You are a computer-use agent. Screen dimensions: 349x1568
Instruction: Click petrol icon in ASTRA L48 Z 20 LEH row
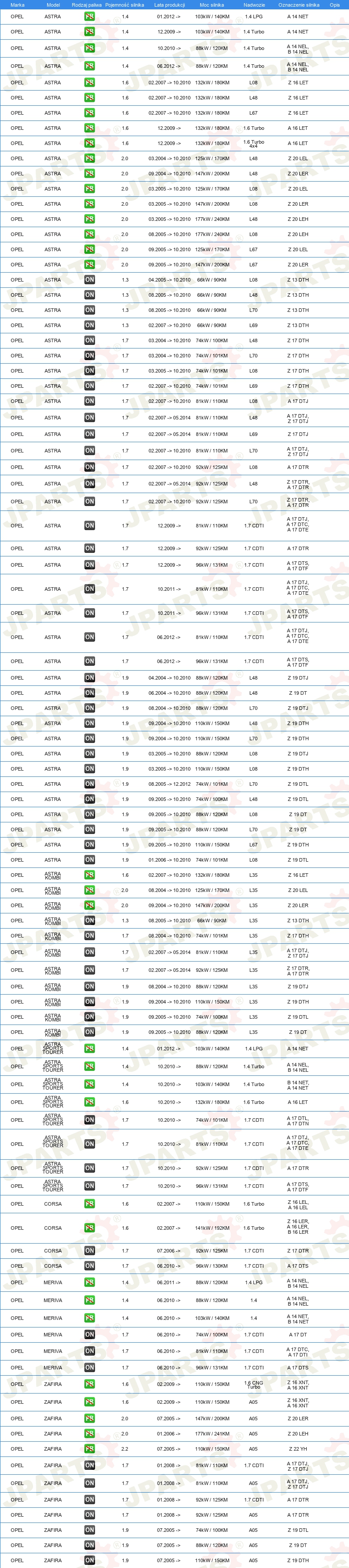[90, 219]
